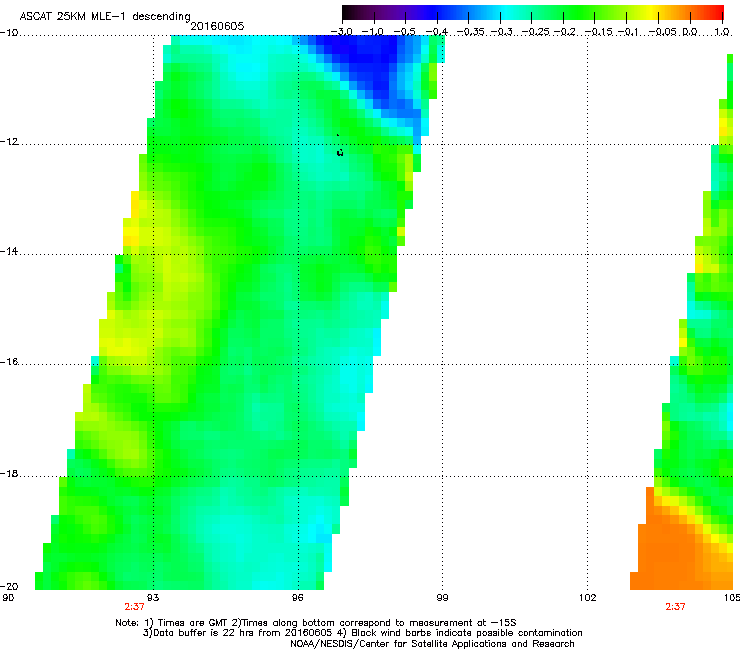Click the "NOAA/NESDIS/Center for Satellite Applications and Research" credit
This screenshot has width=740, height=650.
(x=432, y=644)
